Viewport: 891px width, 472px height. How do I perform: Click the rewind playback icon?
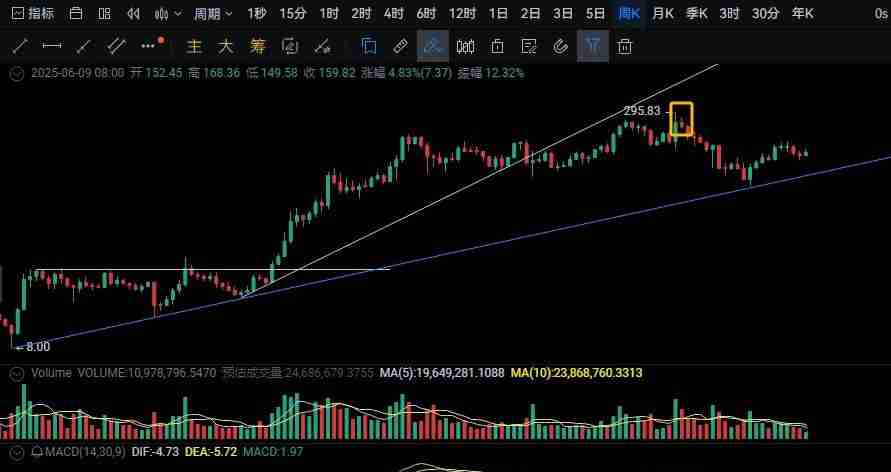point(133,14)
